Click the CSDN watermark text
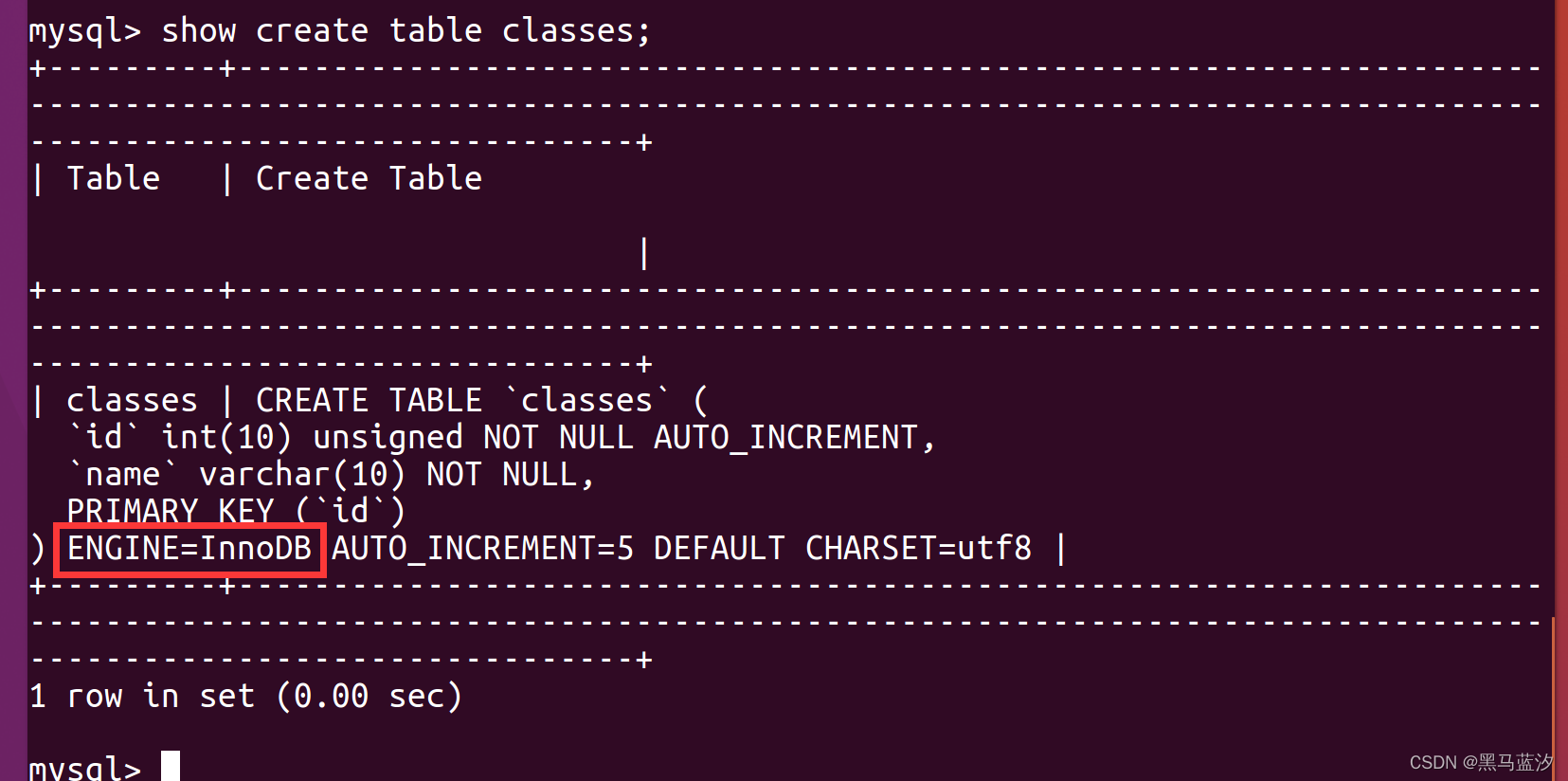The image size is (1568, 781). click(x=1481, y=762)
